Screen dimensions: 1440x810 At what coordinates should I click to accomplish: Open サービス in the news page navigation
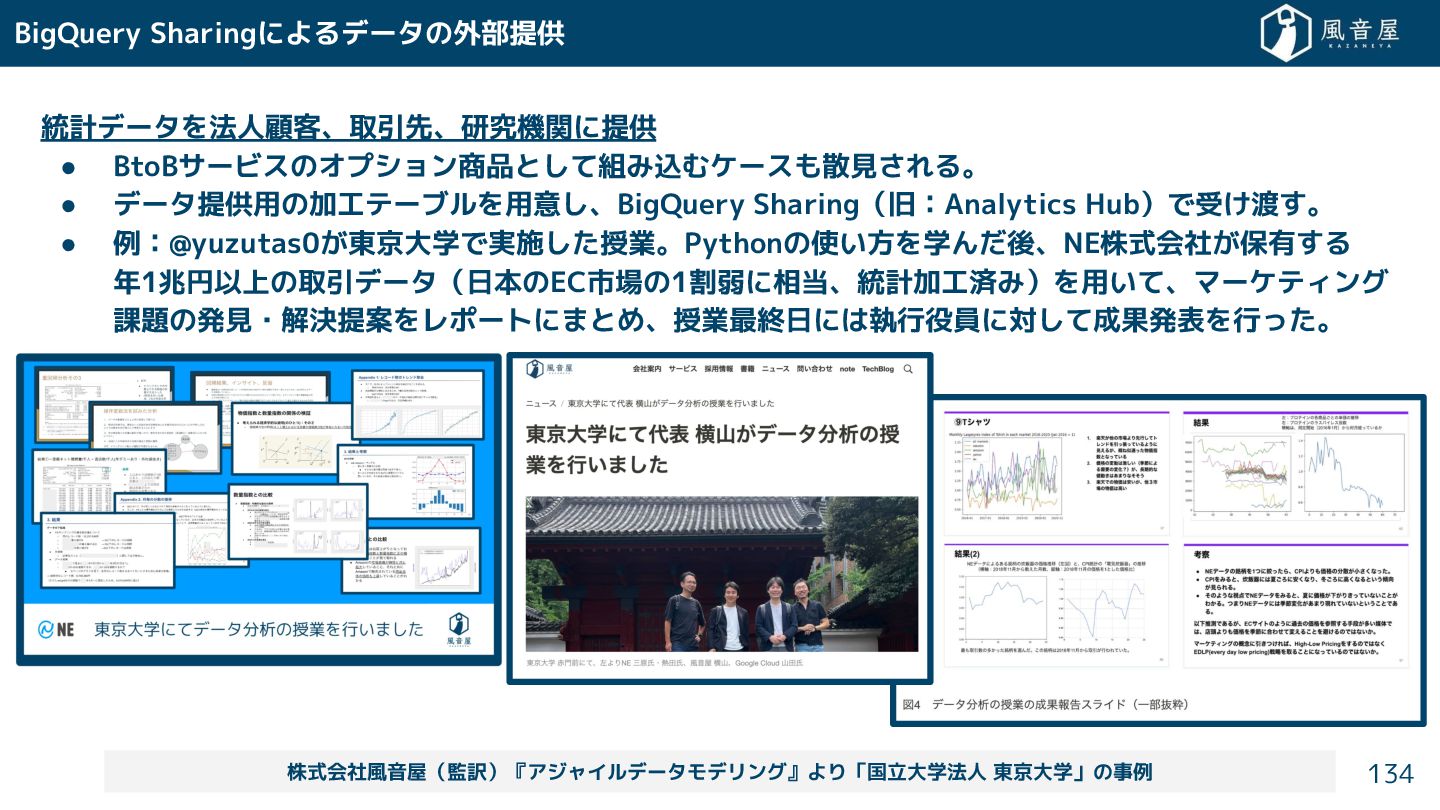pyautogui.click(x=683, y=369)
